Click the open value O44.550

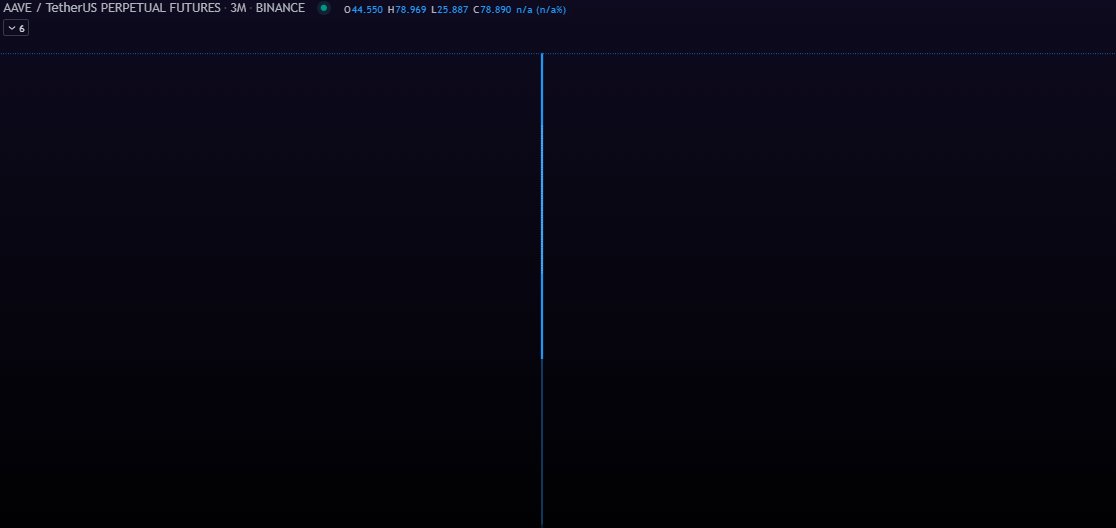(x=363, y=10)
